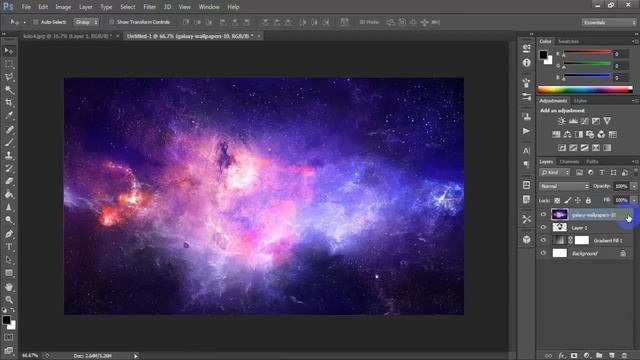Select the Eyedropper tool
Screen dimensions: 640x360
click(x=9, y=116)
